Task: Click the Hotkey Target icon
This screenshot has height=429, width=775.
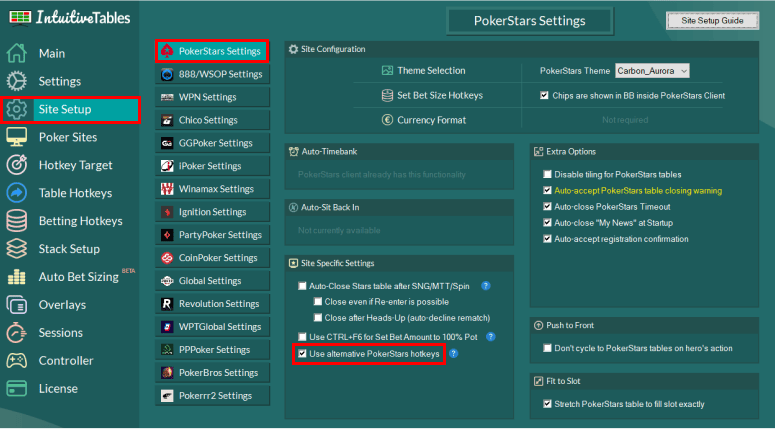Action: pos(17,165)
